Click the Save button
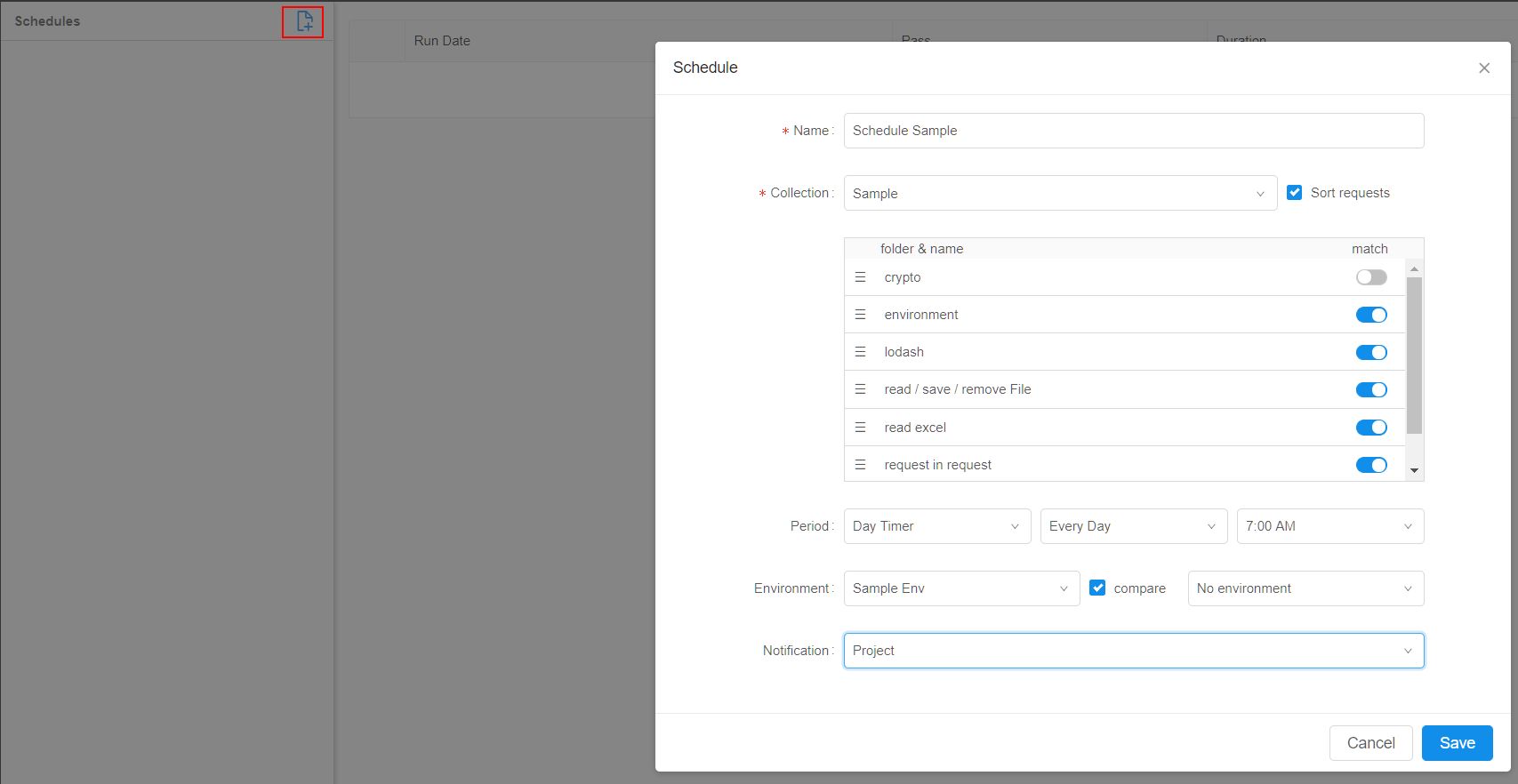This screenshot has height=784, width=1518. tap(1457, 743)
